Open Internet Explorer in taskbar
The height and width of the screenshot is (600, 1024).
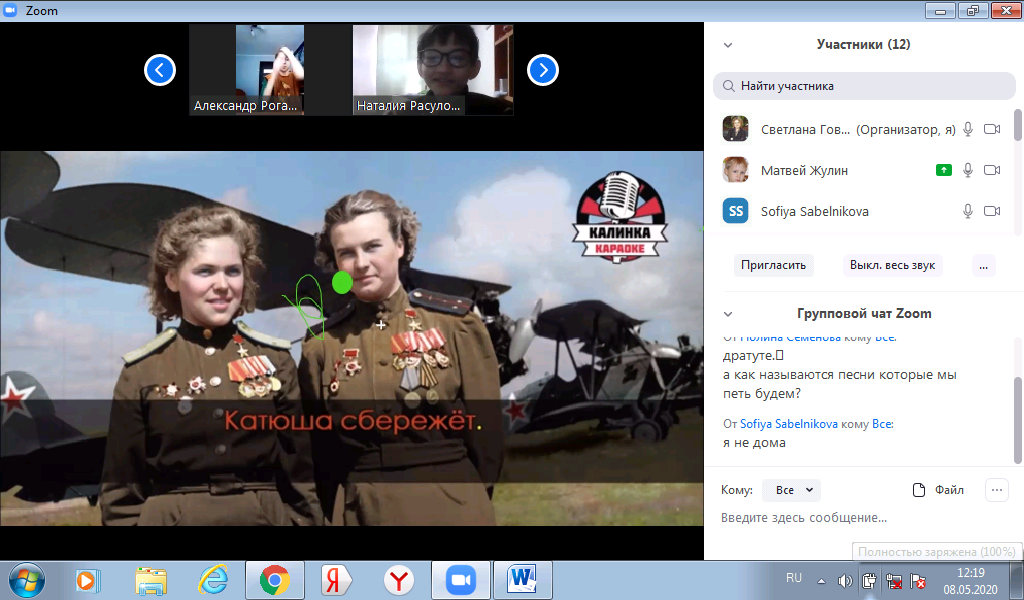213,580
